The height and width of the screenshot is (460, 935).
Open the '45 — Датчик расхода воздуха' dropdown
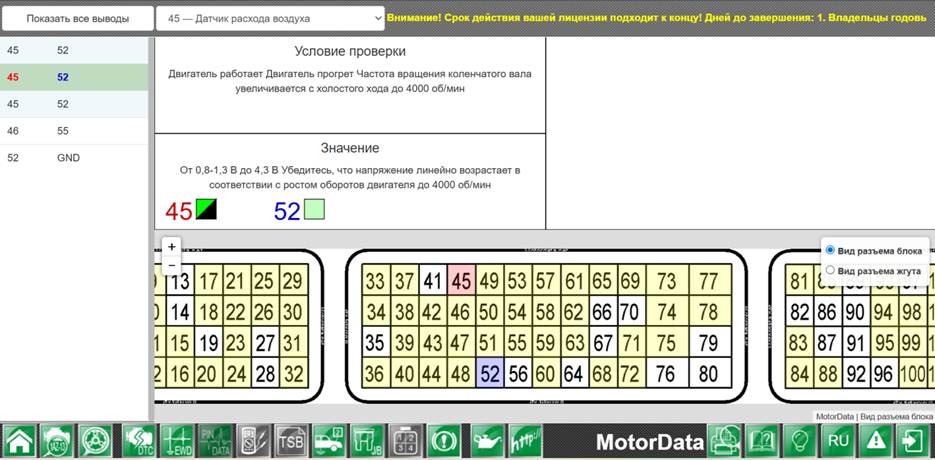tap(270, 18)
